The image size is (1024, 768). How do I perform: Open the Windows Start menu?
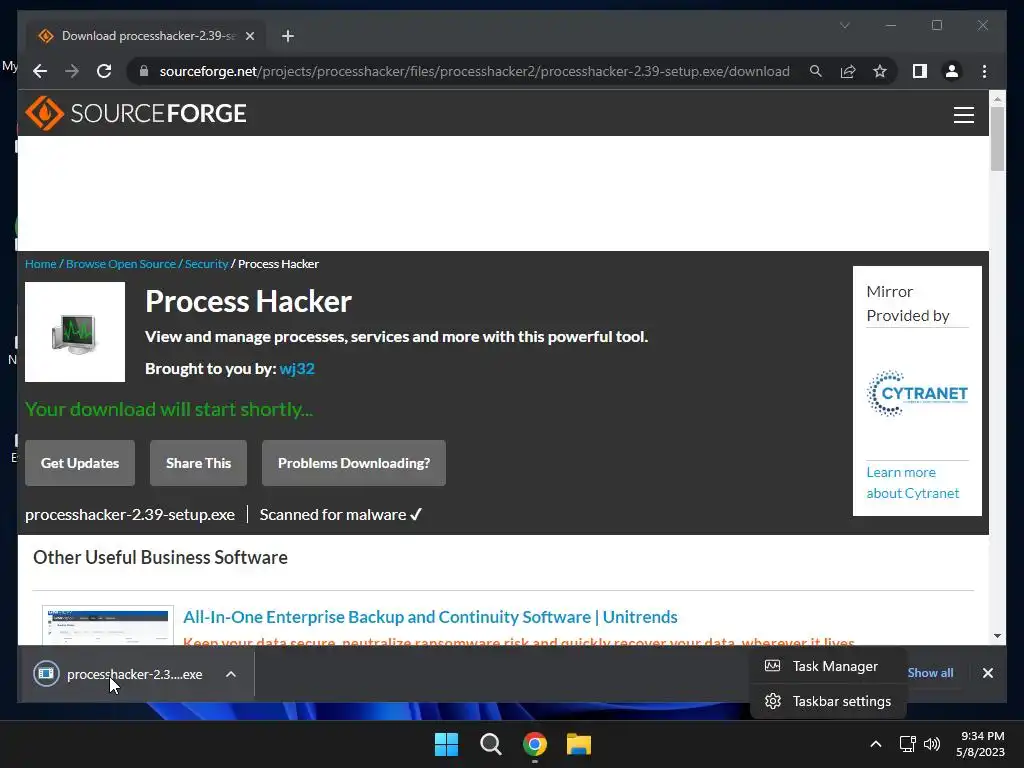tap(447, 744)
